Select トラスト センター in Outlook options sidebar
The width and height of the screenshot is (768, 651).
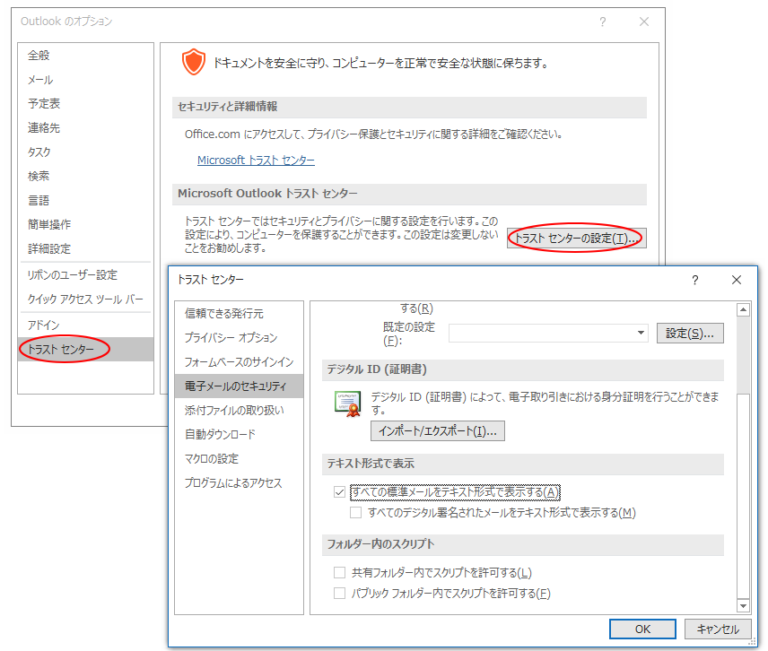pyautogui.click(x=86, y=349)
